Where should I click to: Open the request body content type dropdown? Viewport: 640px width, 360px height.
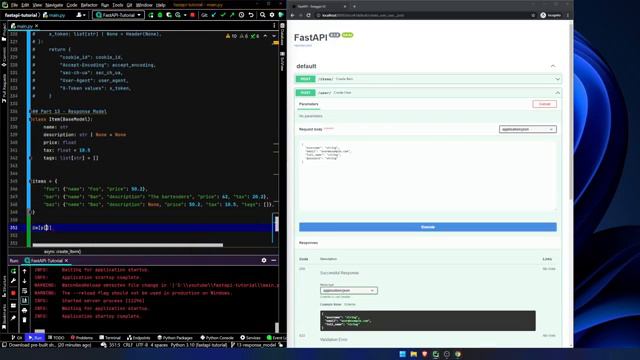point(527,129)
